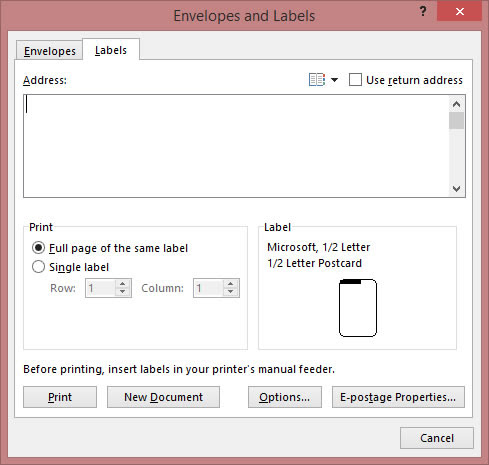Expand the address book dropdown arrow
Screen dimensions: 489x465
click(x=334, y=80)
